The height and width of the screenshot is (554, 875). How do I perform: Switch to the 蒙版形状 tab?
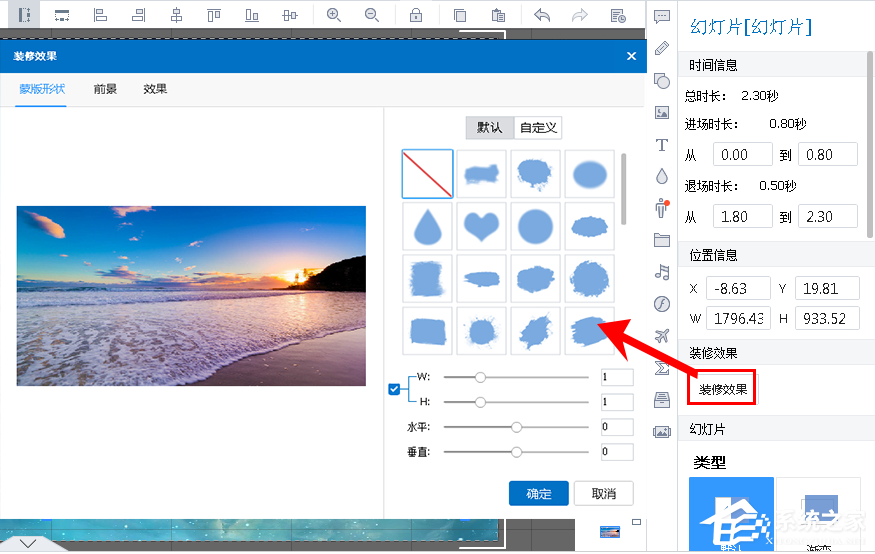coord(42,89)
